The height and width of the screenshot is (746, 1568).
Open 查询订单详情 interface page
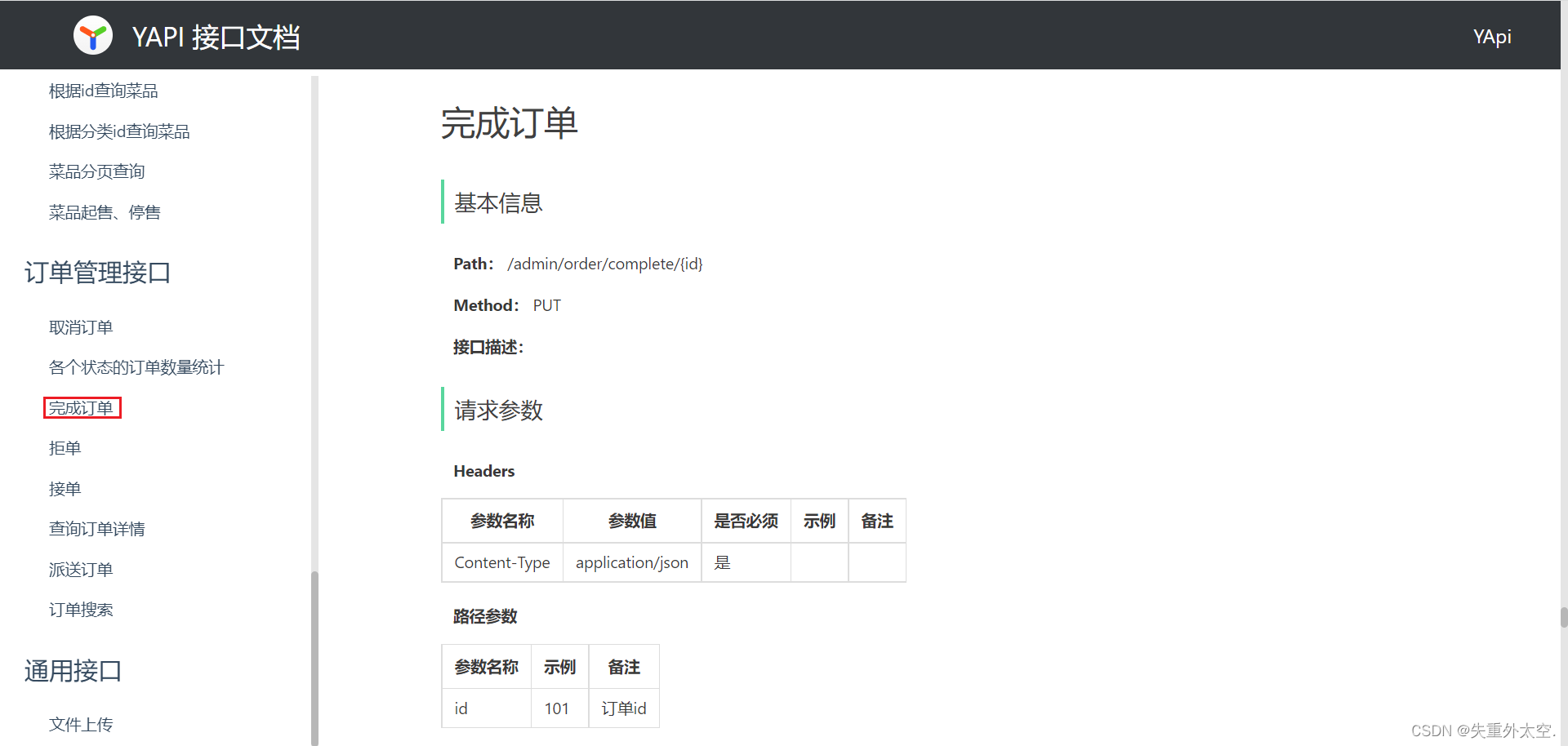click(x=96, y=529)
